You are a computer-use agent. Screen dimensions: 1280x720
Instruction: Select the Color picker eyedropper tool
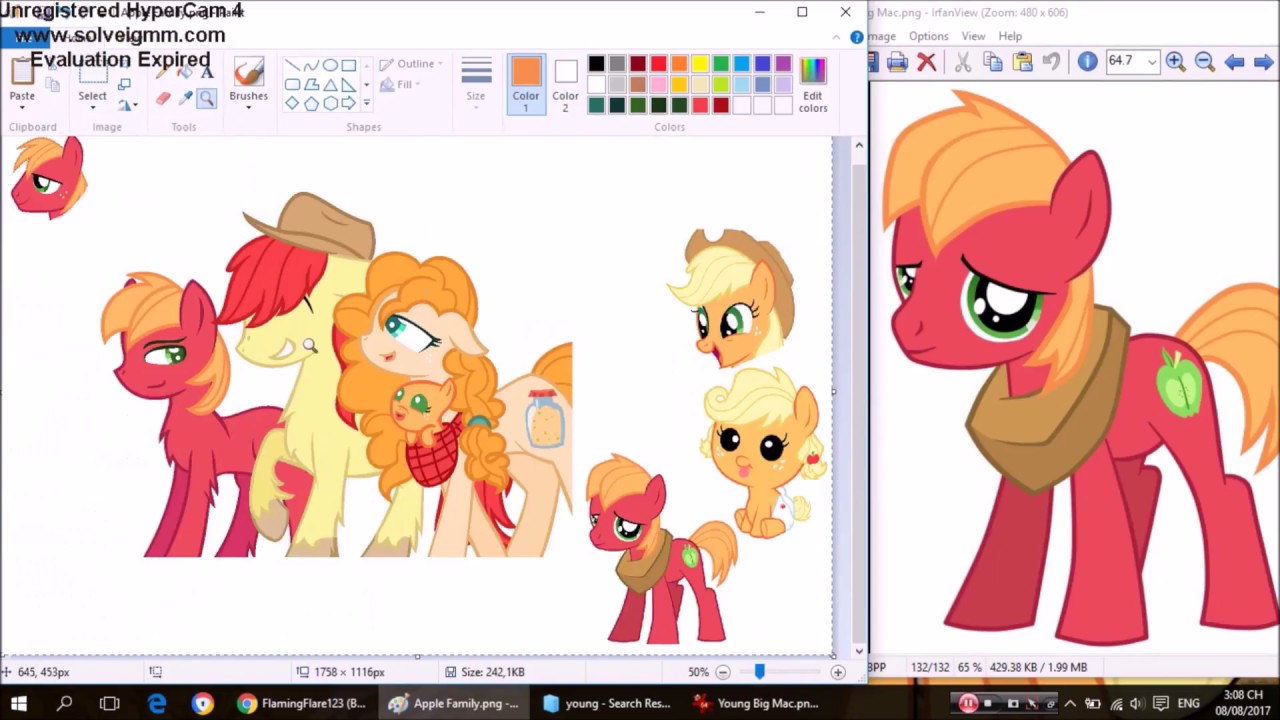pos(185,98)
